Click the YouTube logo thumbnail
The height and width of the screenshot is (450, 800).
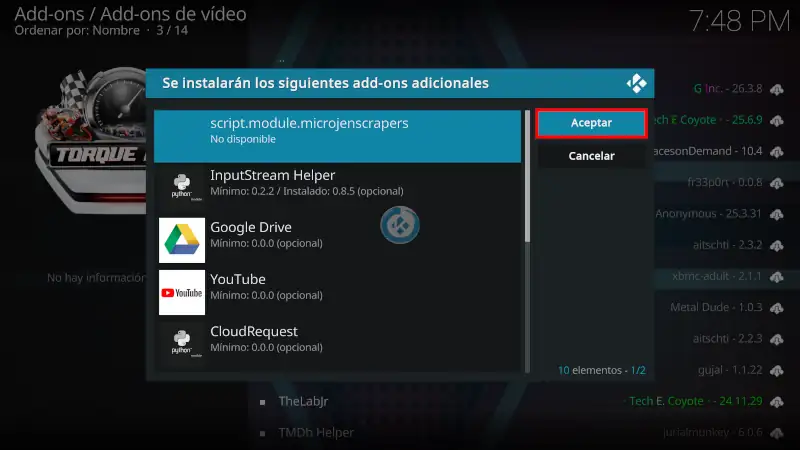pyautogui.click(x=182, y=292)
